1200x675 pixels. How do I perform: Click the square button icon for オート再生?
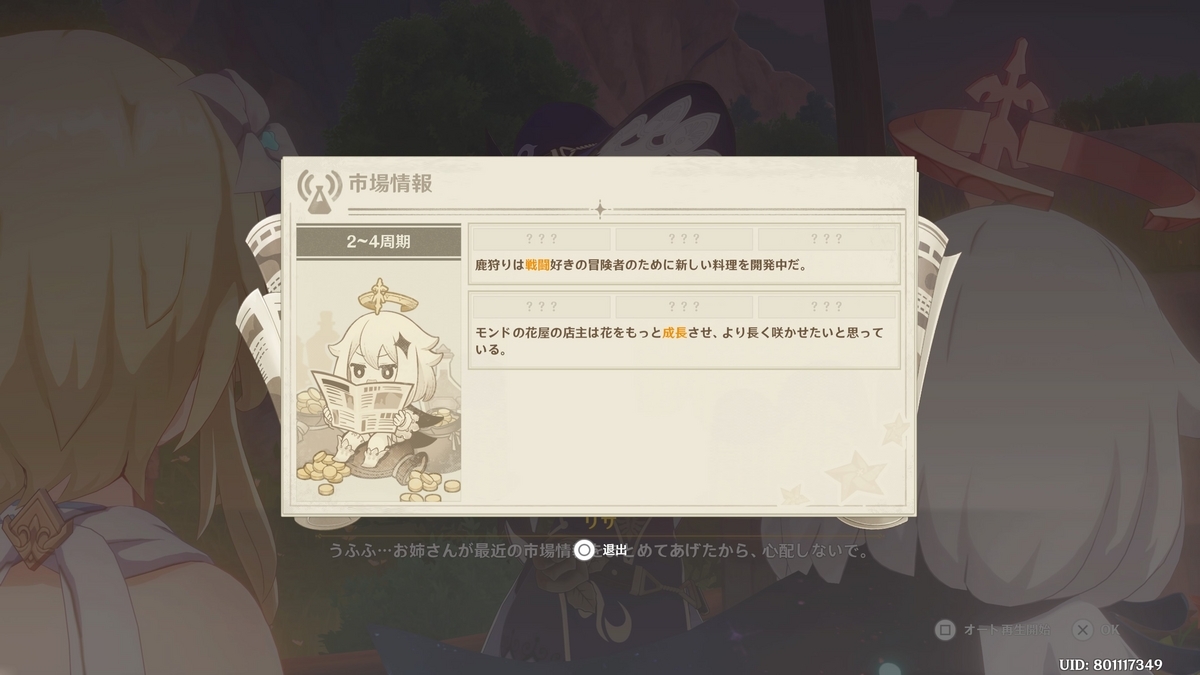[943, 630]
